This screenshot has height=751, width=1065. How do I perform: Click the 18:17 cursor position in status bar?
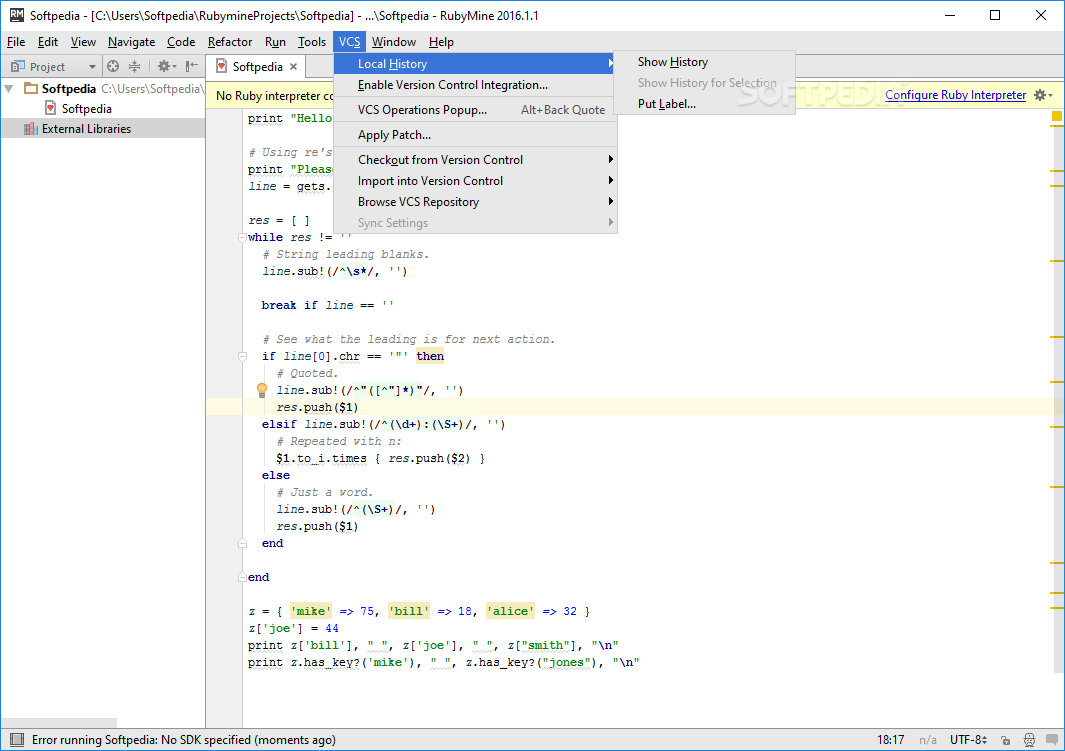point(890,739)
